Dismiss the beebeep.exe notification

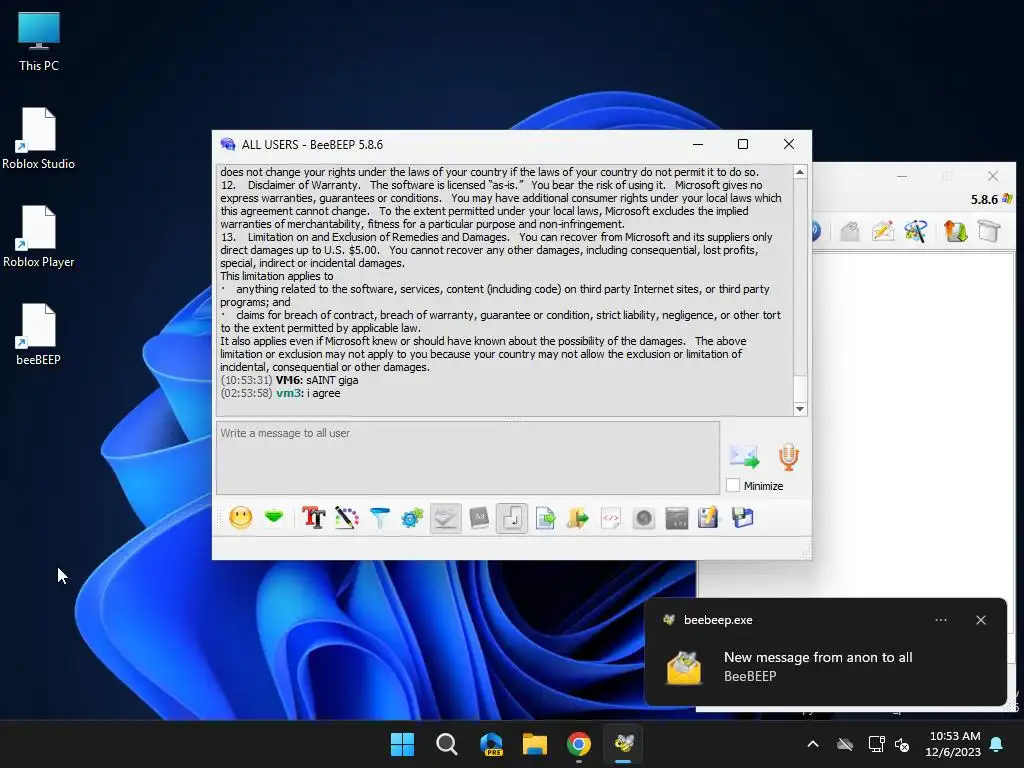[x=981, y=620]
